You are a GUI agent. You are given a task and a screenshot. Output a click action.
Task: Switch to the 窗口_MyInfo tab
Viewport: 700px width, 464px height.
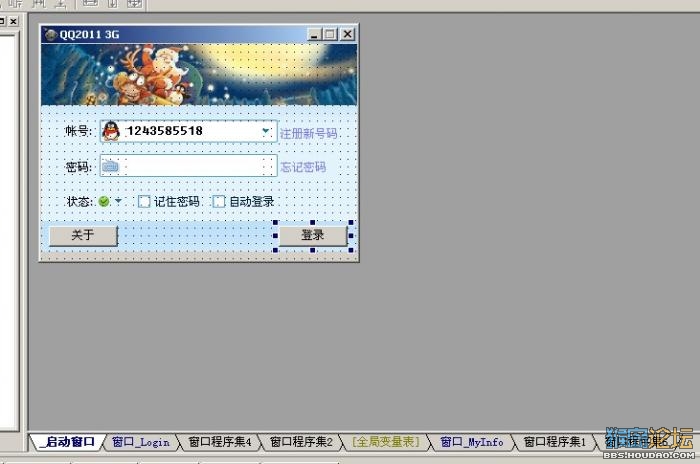471,442
